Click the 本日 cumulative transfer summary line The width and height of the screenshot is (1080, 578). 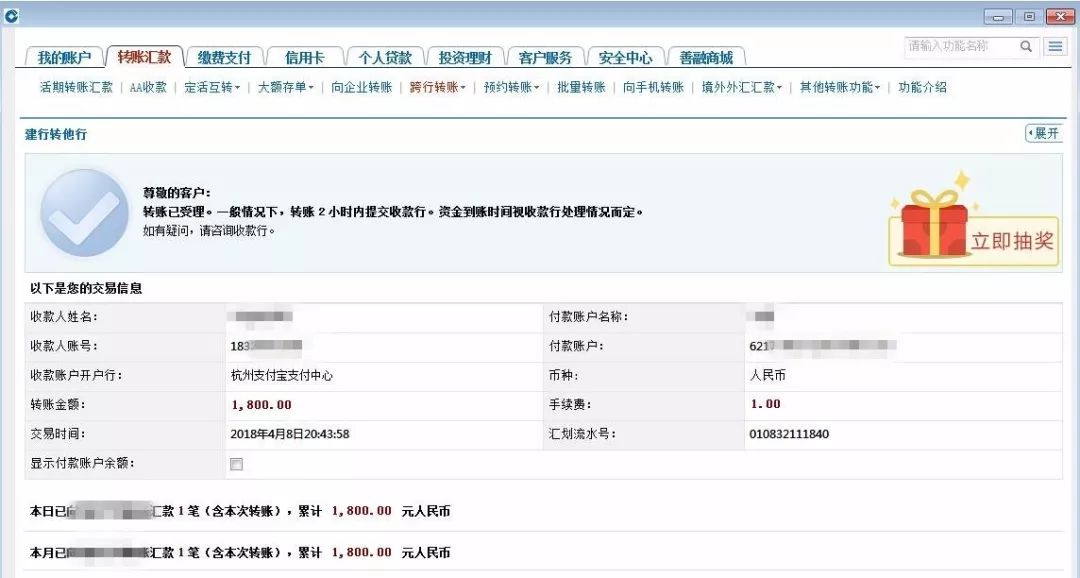tap(240, 511)
